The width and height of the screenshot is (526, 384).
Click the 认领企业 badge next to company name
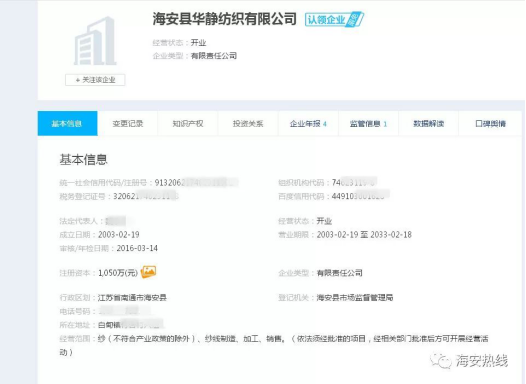point(334,19)
